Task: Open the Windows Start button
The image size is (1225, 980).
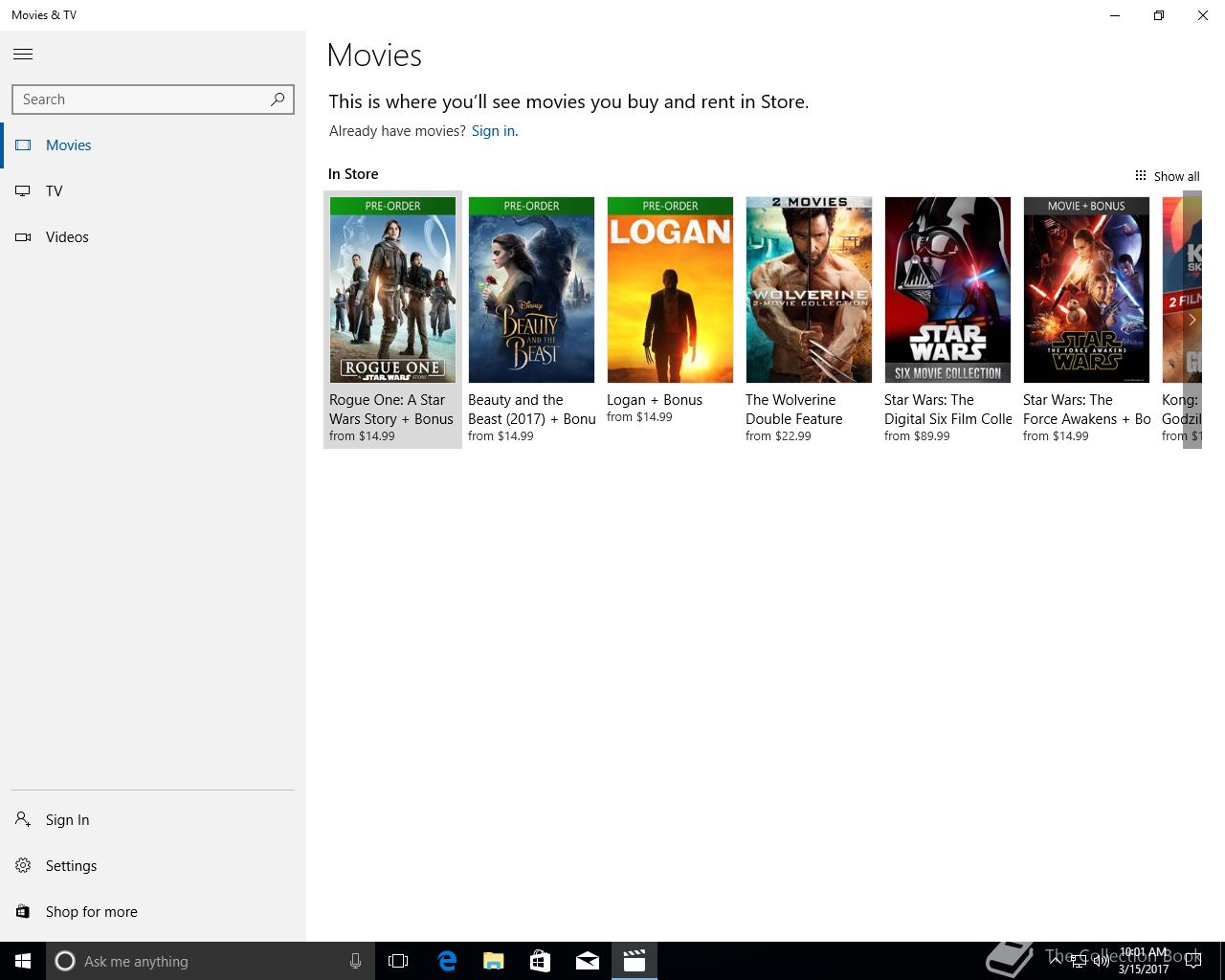Action: pyautogui.click(x=23, y=961)
